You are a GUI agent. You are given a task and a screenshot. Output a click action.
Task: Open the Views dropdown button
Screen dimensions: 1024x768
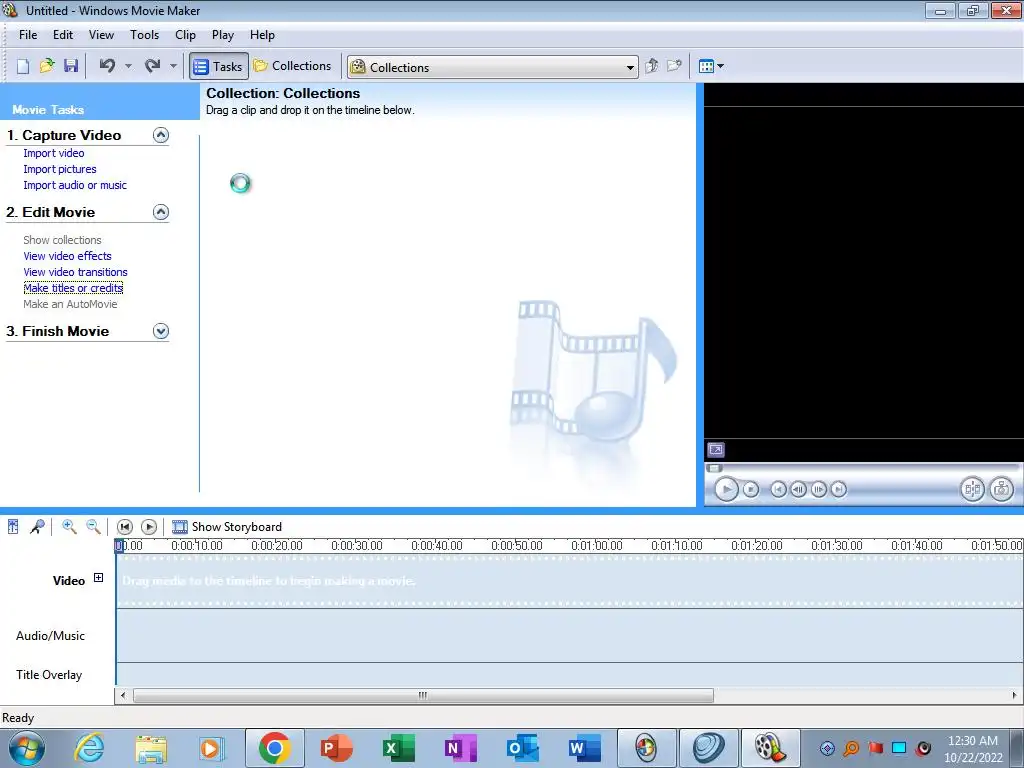point(711,66)
